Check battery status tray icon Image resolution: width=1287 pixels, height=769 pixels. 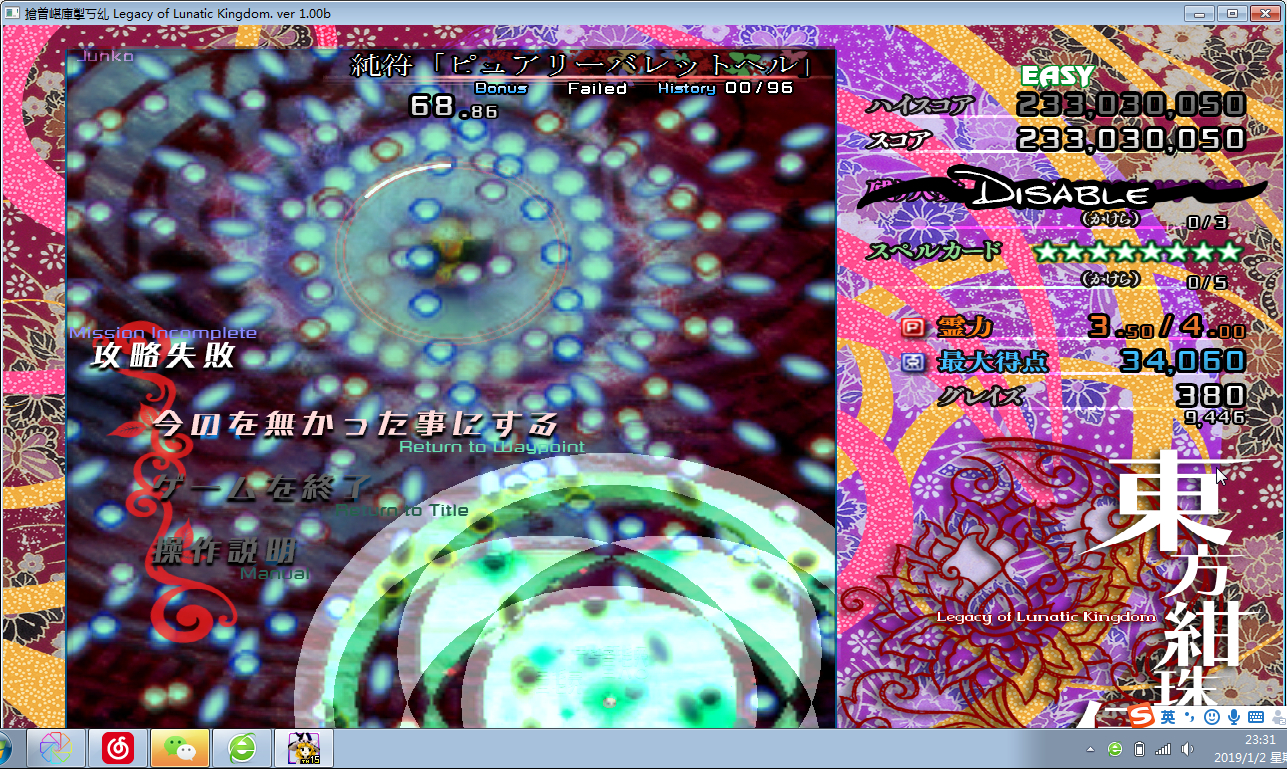[x=1139, y=749]
